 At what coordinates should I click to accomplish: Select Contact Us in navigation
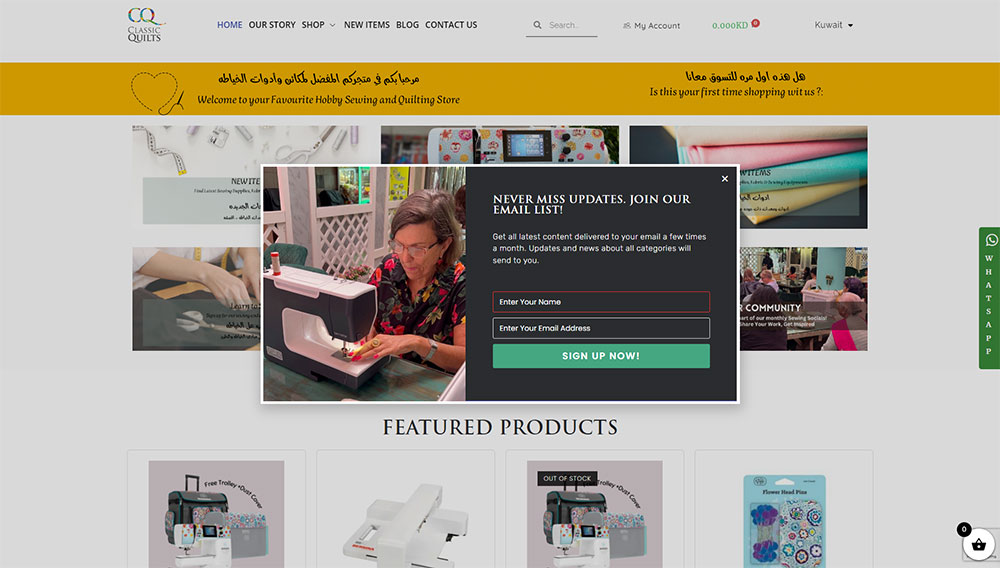point(451,25)
